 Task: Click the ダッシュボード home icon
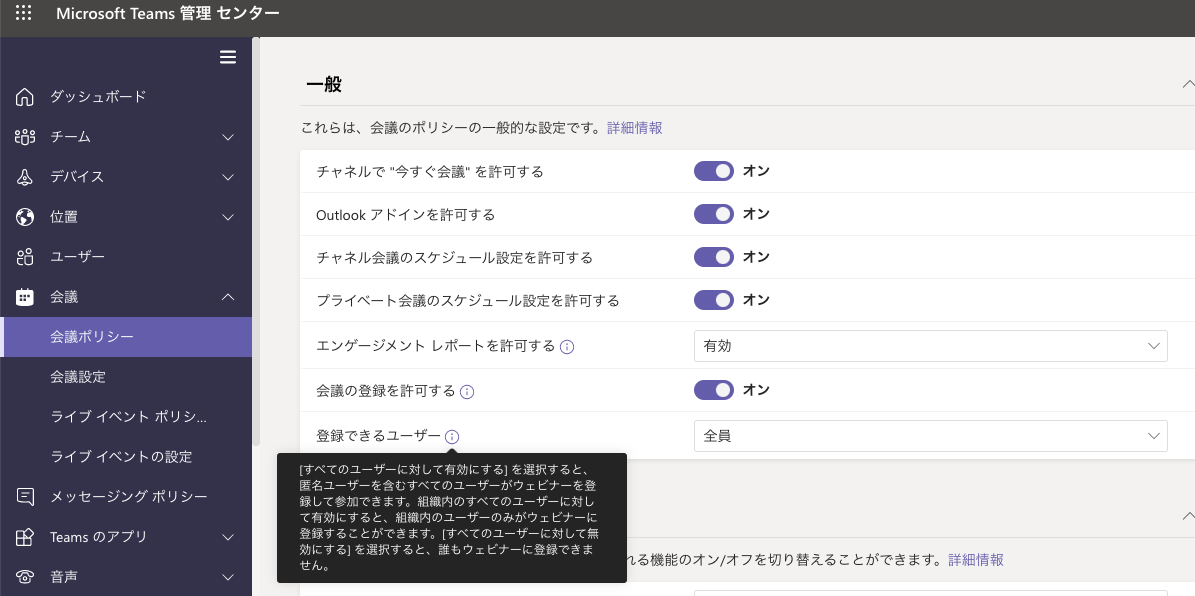24,97
